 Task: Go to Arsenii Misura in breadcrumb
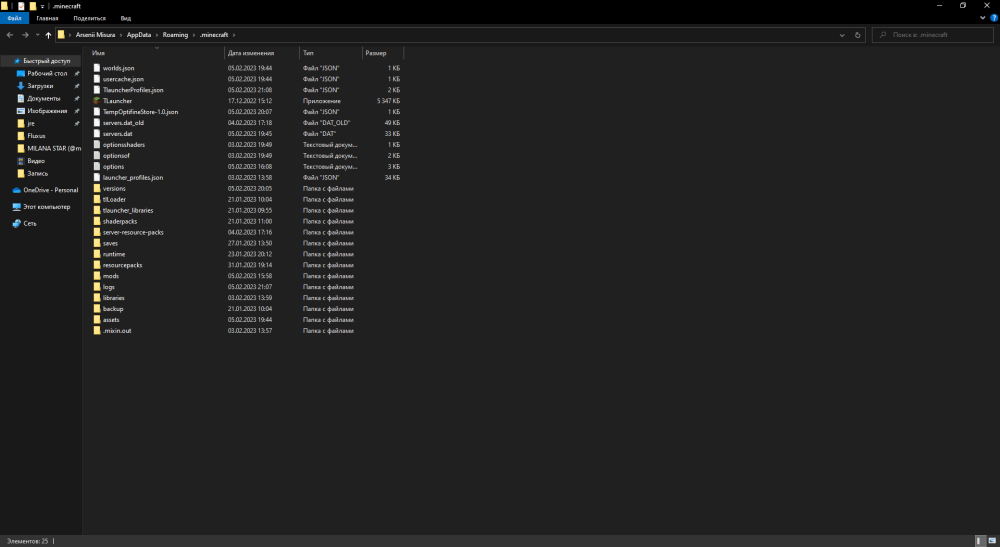point(96,35)
